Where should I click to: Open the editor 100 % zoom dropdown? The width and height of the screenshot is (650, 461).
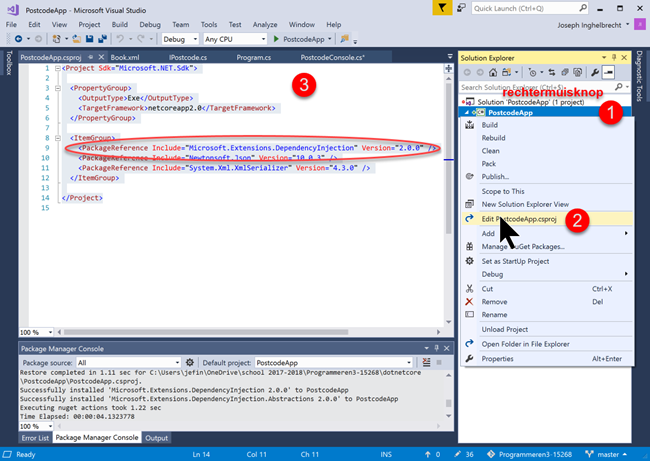point(36,332)
